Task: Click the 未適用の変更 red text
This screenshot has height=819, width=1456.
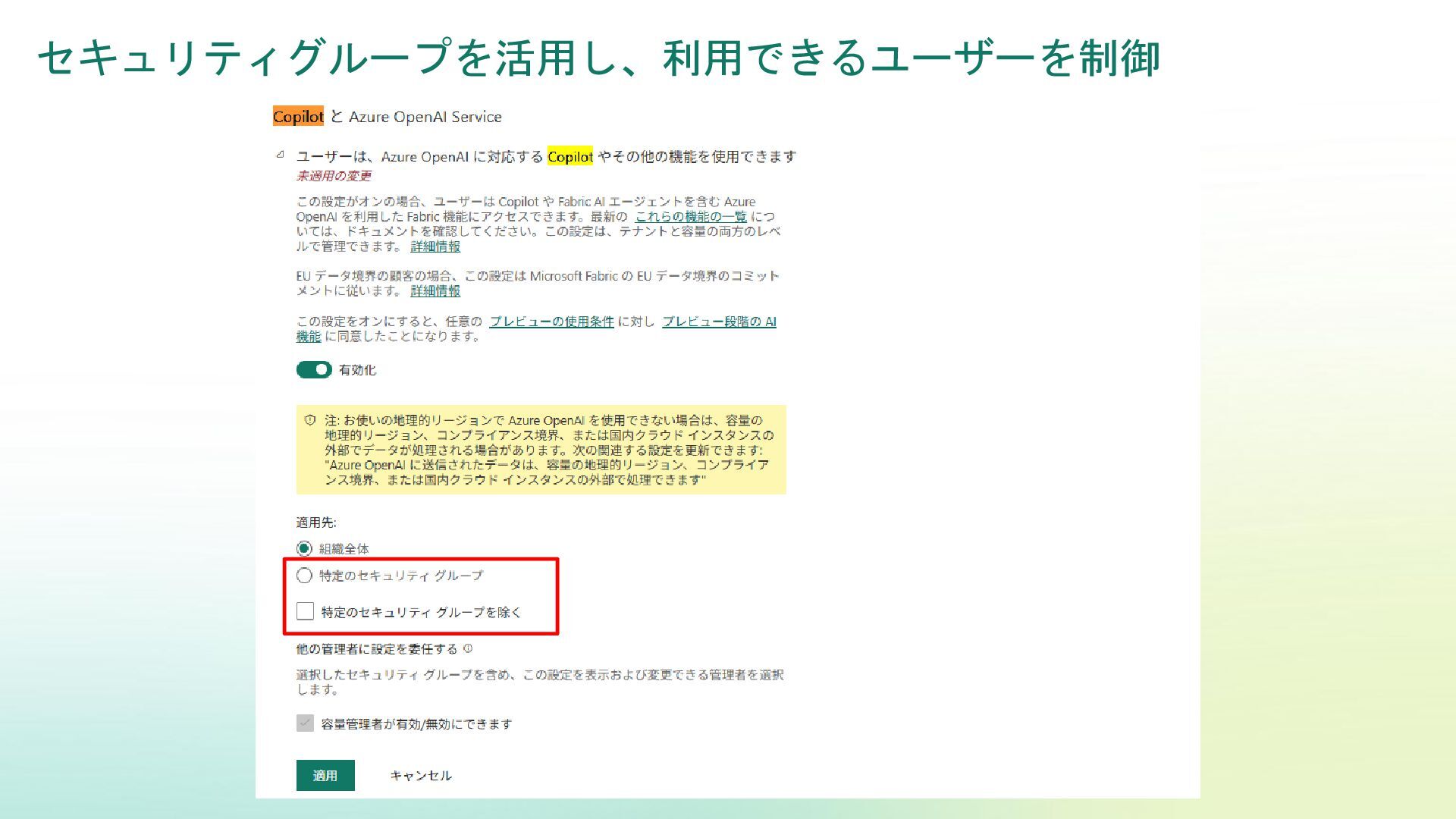Action: click(334, 176)
